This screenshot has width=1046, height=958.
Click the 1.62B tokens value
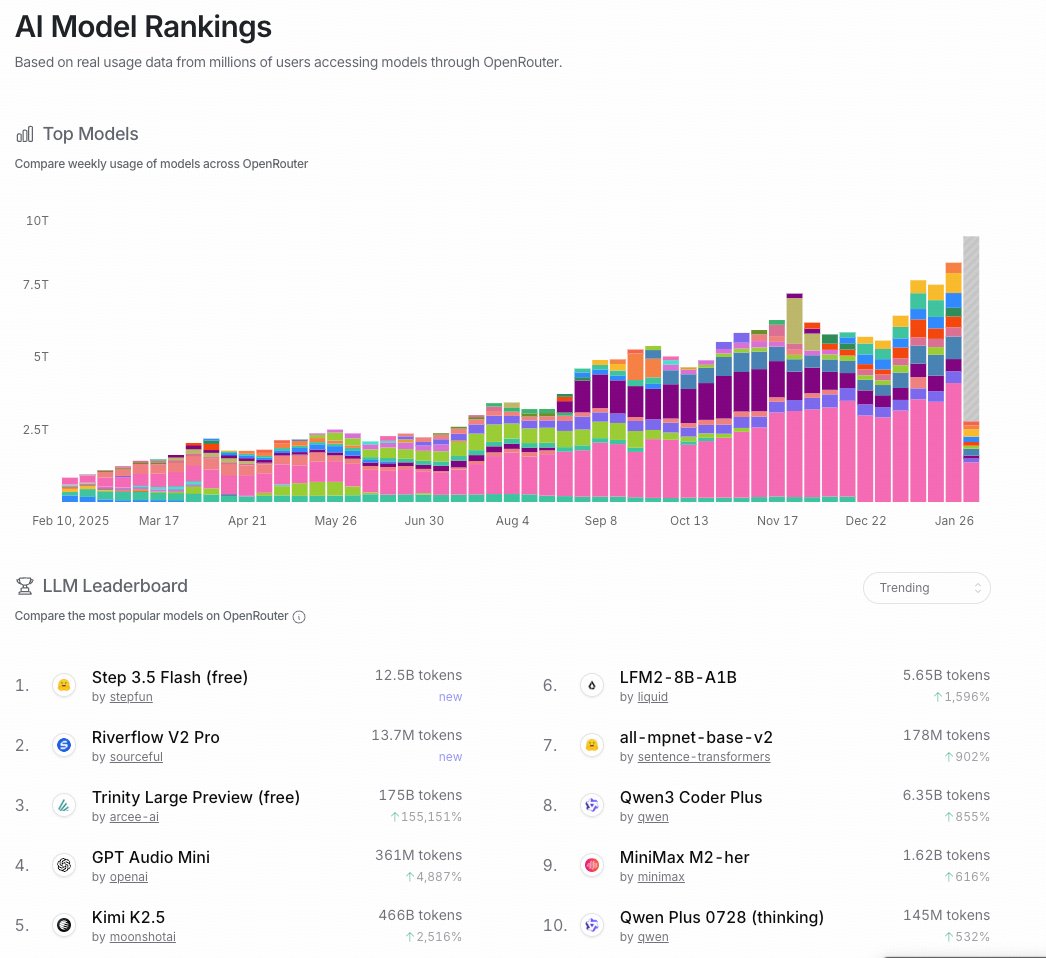click(946, 855)
